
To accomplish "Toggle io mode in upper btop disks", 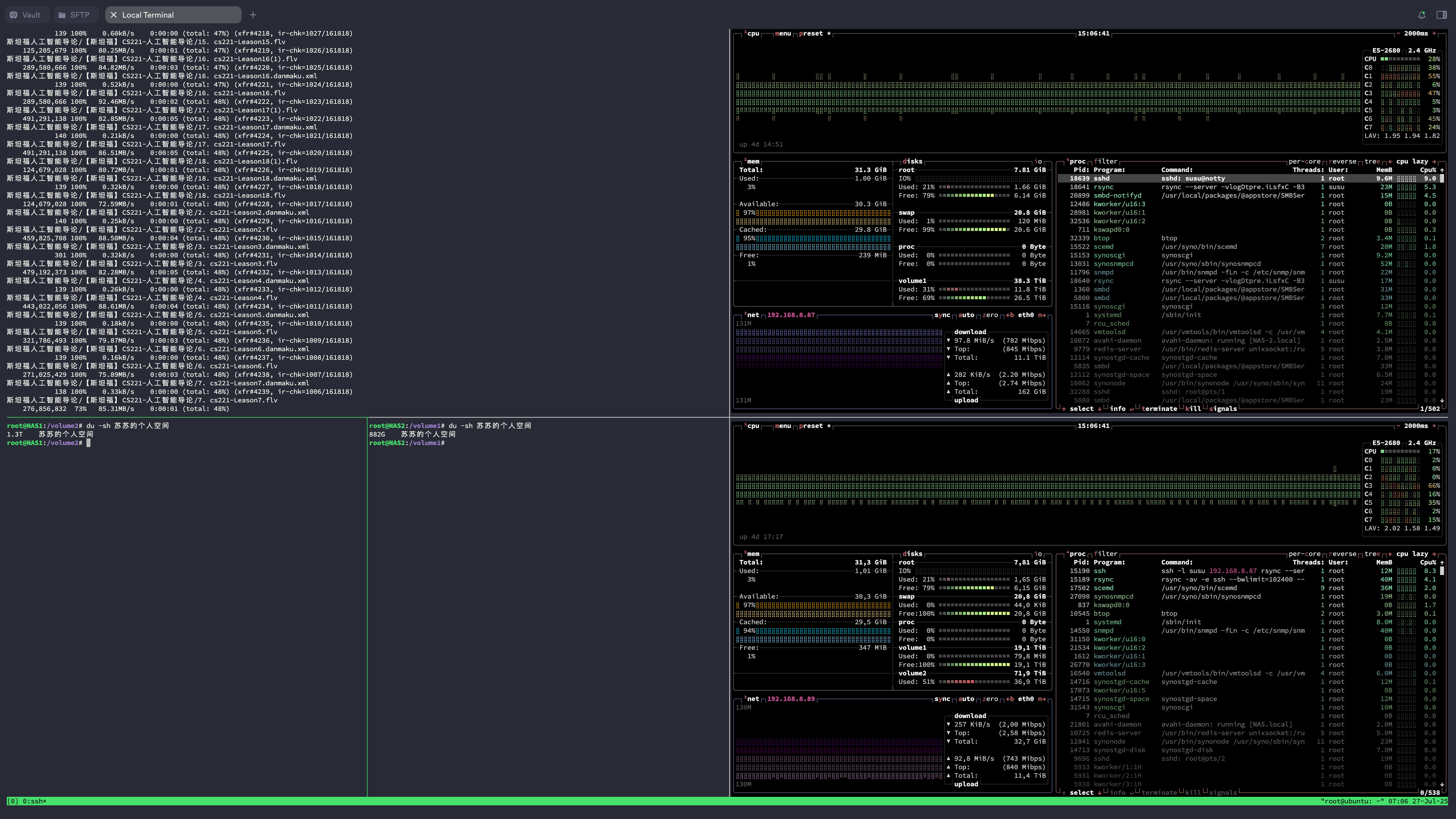I will (1038, 161).
